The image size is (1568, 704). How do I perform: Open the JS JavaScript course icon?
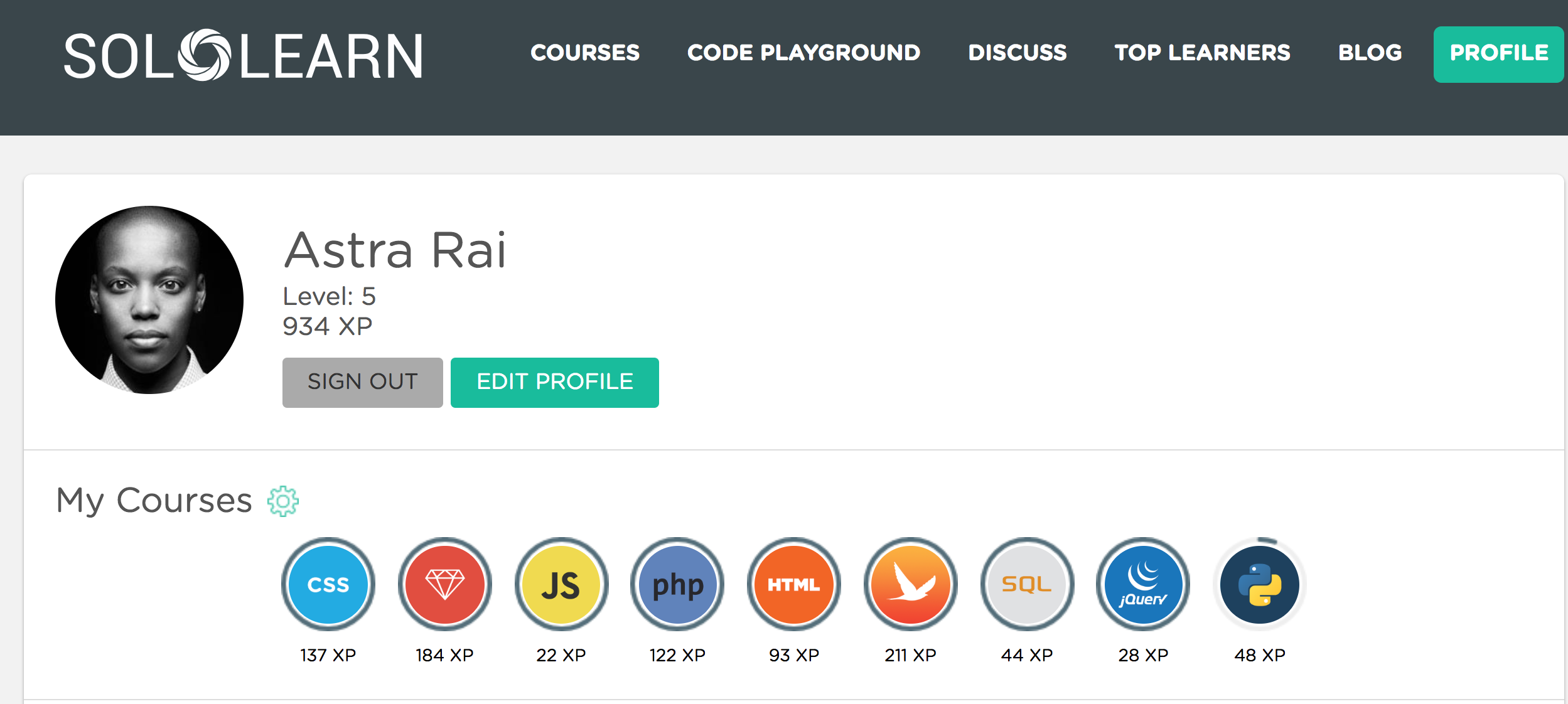click(561, 584)
